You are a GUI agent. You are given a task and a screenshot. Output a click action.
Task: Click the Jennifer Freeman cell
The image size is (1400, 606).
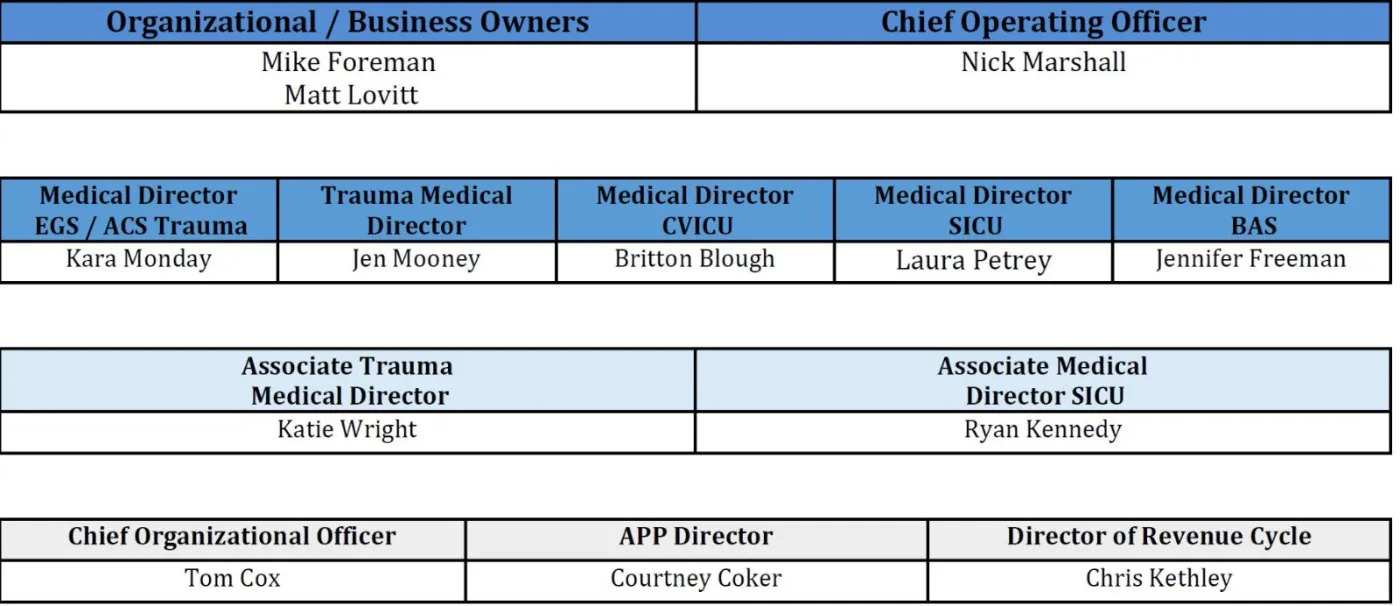(x=1252, y=262)
